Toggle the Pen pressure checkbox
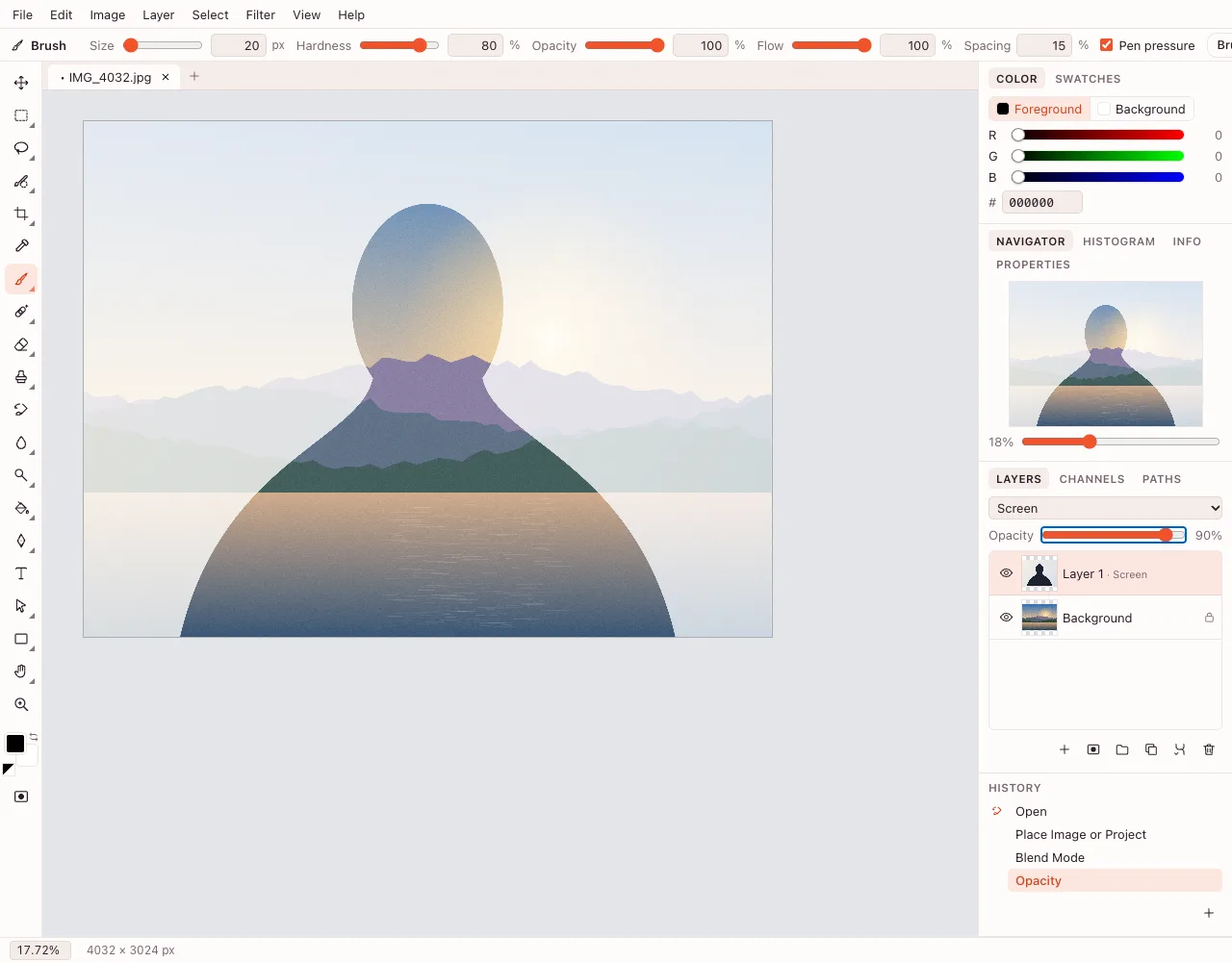The image size is (1232, 962). [x=1107, y=45]
